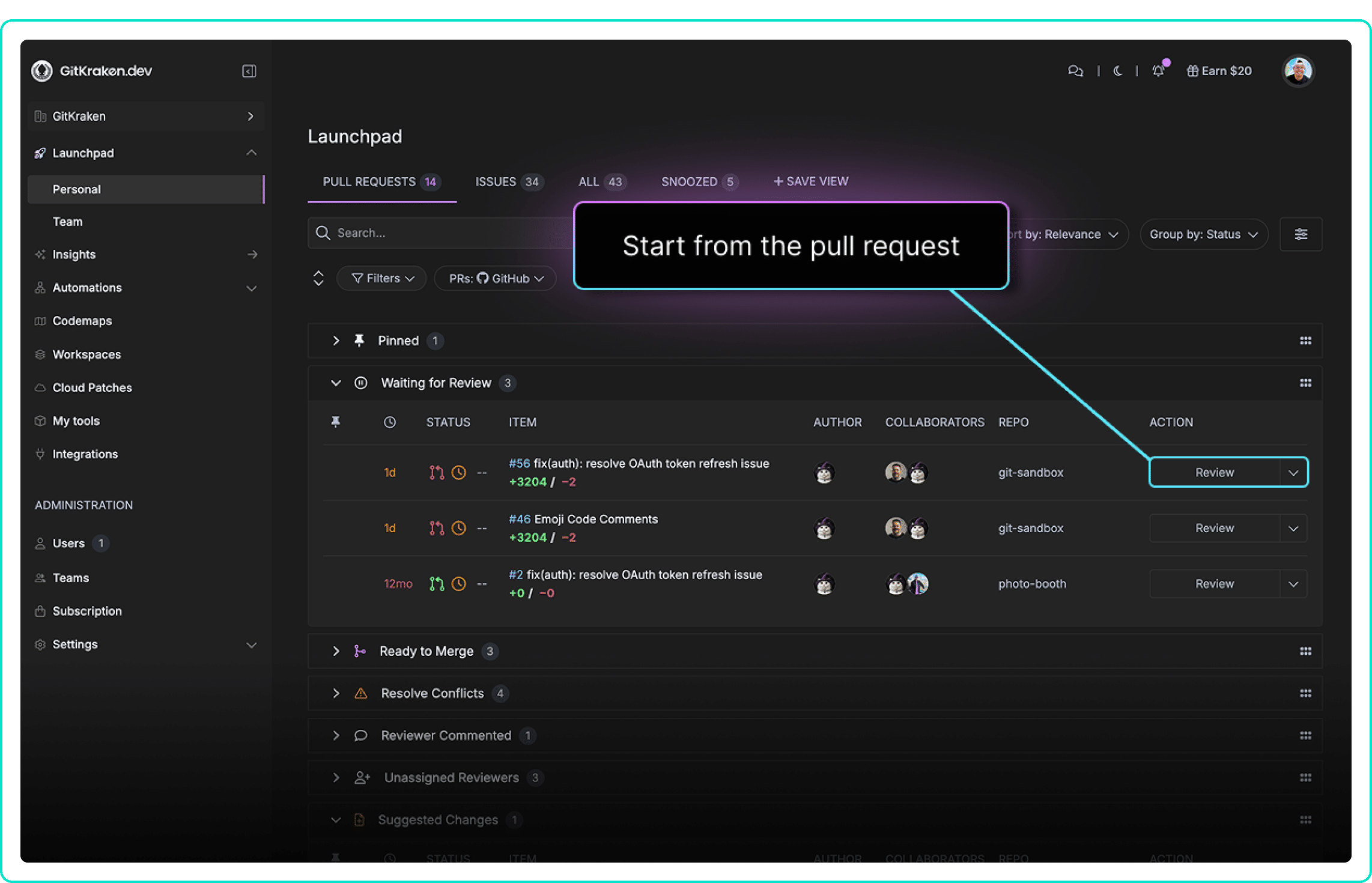Screen dimensions: 1372x883
Task: Open Review dropdown arrow for PR #56
Action: pos(1293,473)
